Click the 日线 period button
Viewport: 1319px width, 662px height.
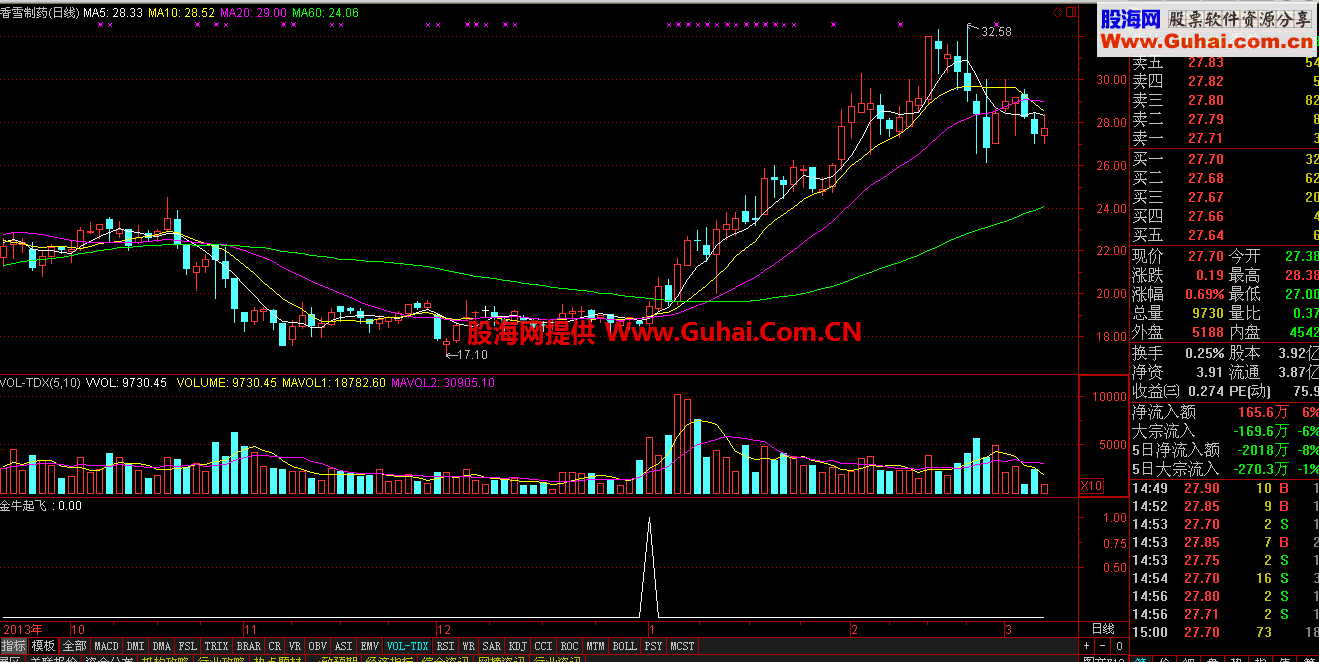tap(1103, 628)
